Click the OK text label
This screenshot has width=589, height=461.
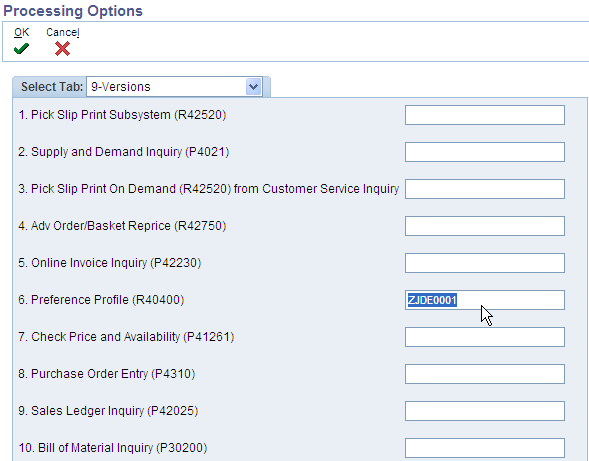(21, 32)
